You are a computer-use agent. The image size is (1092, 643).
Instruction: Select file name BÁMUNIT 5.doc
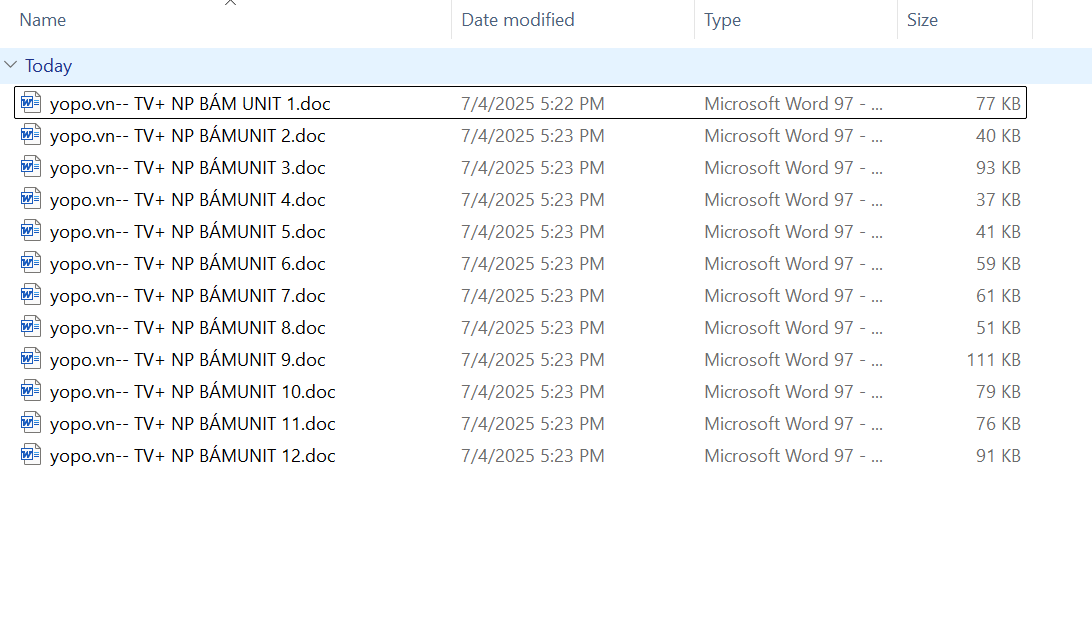(187, 232)
